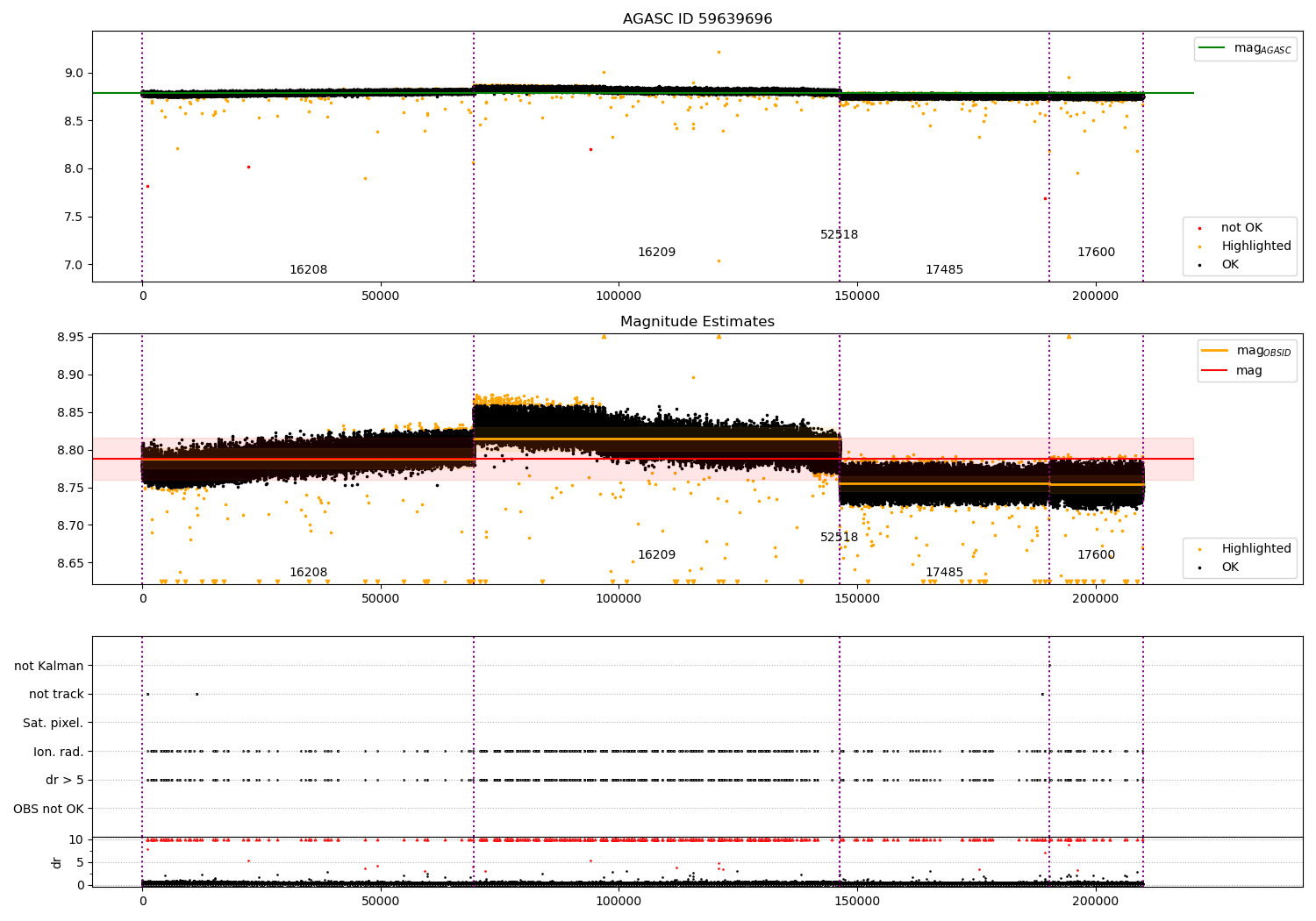
Task: Click the 'Sat. pixel.' axis label
Action: point(54,724)
